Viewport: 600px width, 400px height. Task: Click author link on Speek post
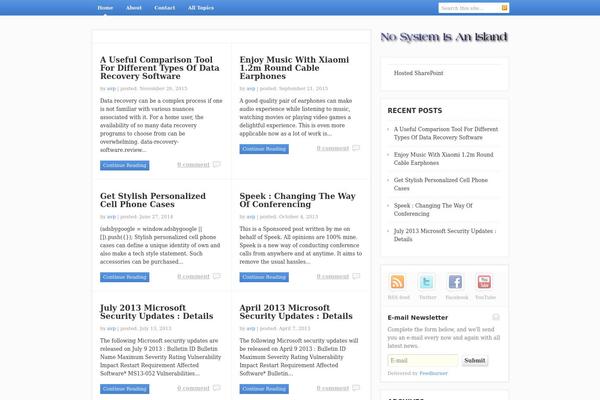click(x=251, y=217)
